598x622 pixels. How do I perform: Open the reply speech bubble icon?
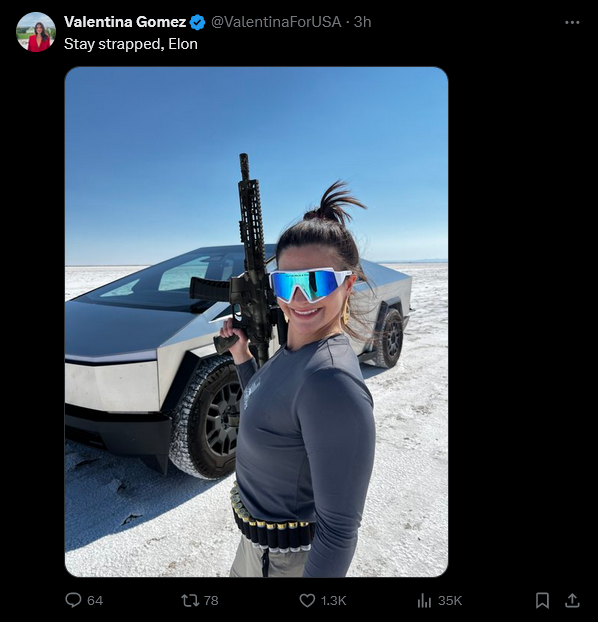coord(73,600)
